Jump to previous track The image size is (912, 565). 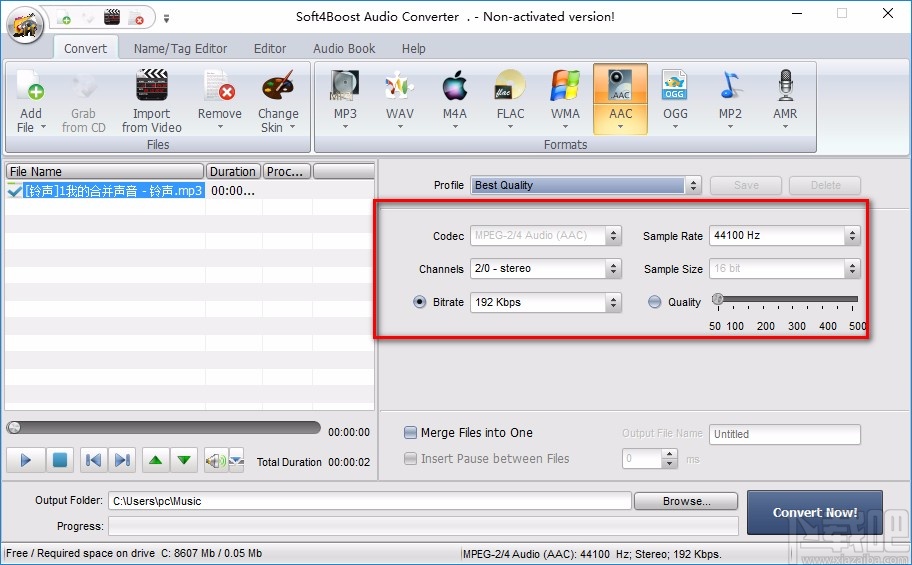tap(93, 460)
